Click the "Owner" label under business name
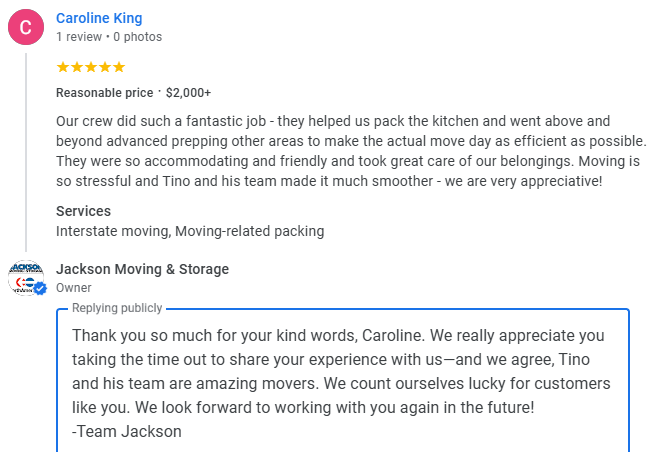This screenshot has width=652, height=452. (x=73, y=288)
